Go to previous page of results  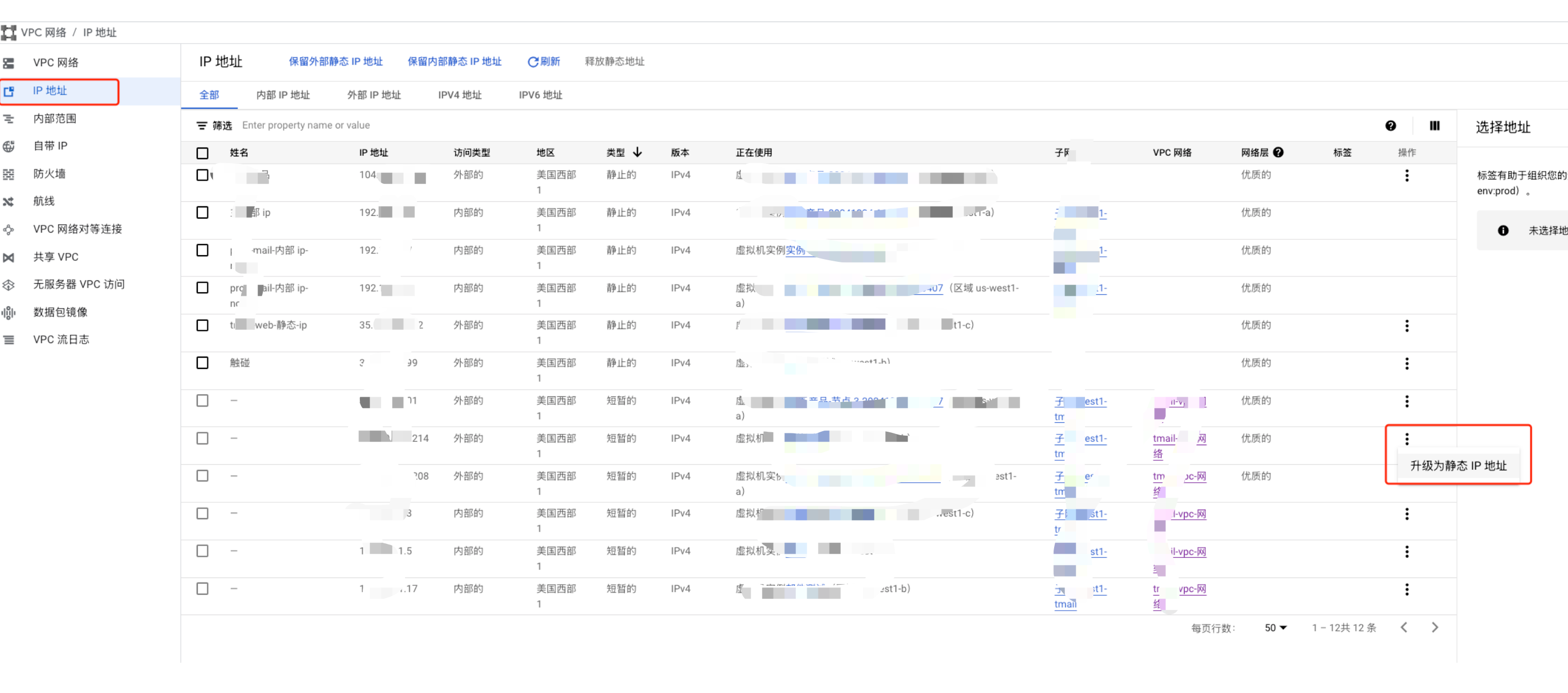pyautogui.click(x=1403, y=627)
